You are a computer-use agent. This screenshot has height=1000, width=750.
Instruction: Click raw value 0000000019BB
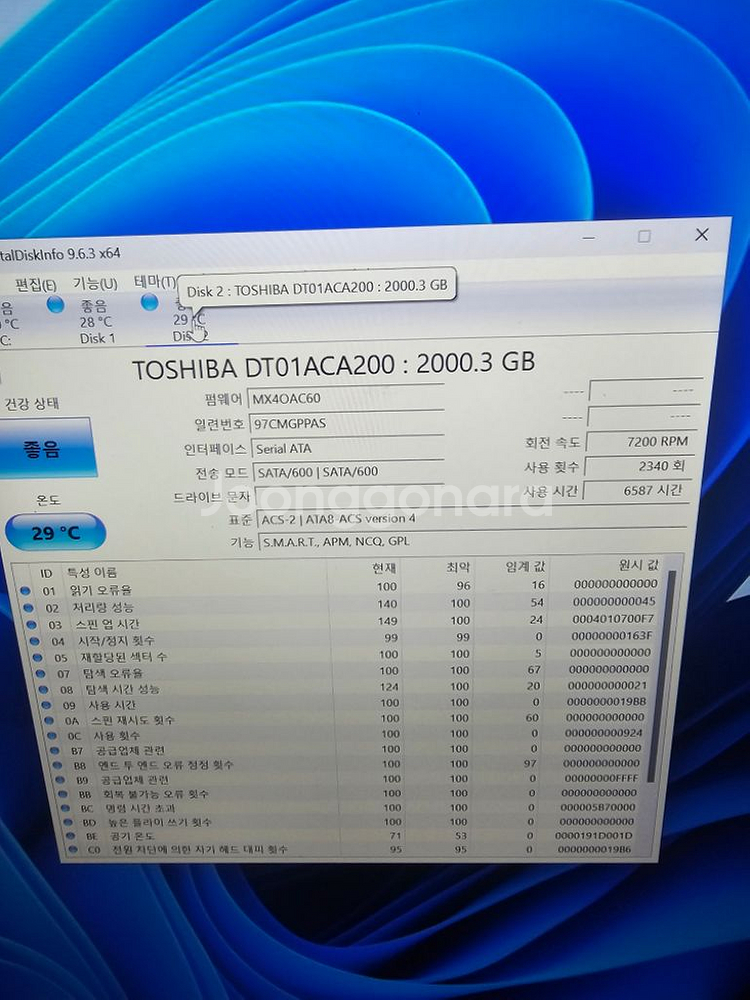click(607, 702)
